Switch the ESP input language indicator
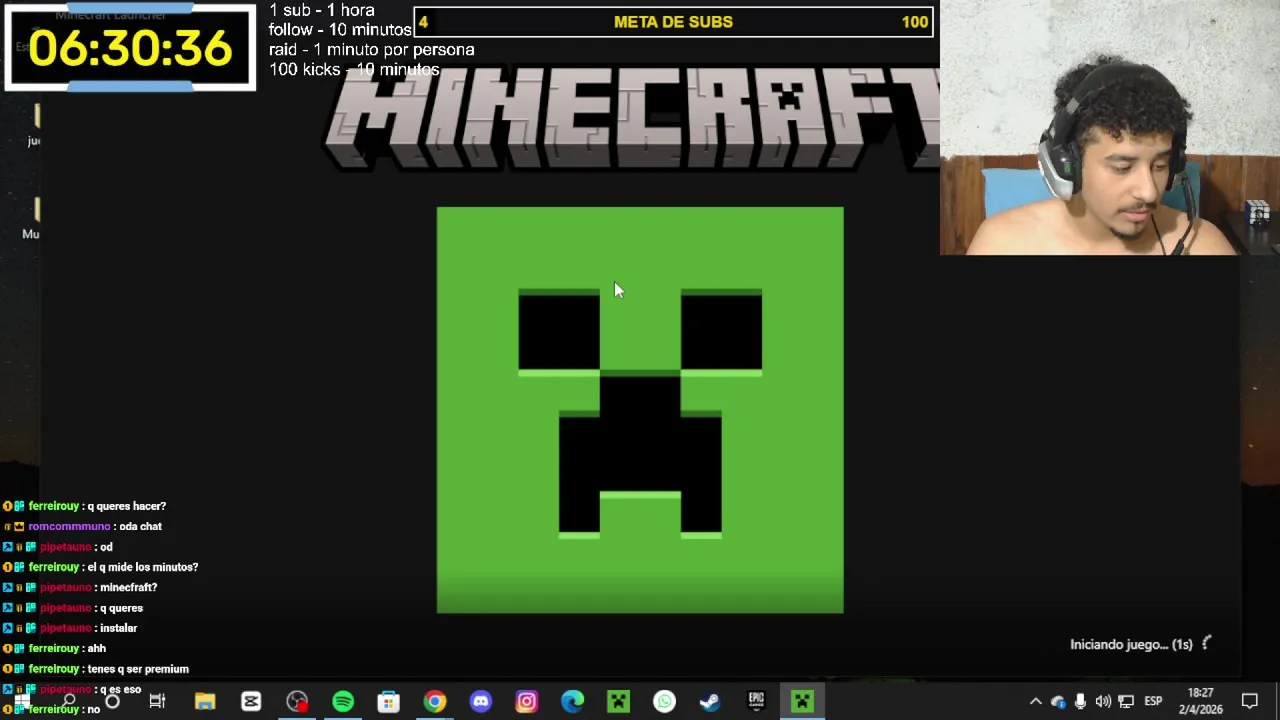Image resolution: width=1280 pixels, height=720 pixels. (1153, 701)
